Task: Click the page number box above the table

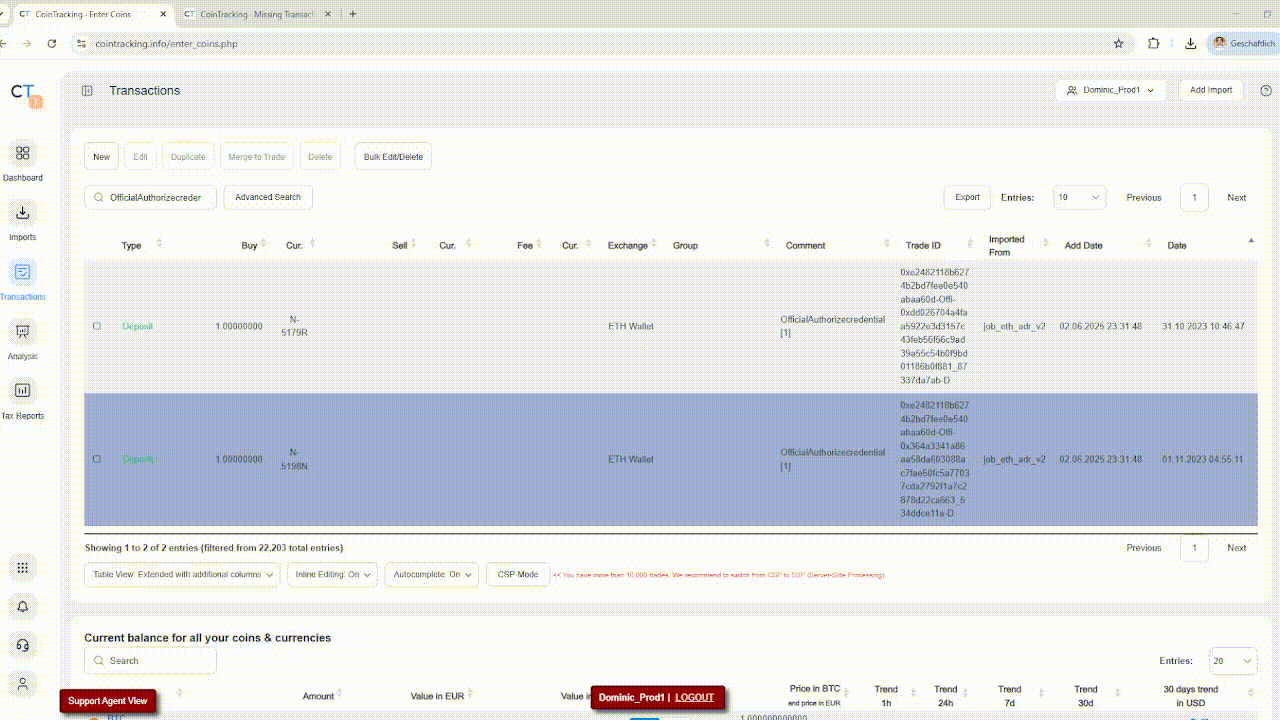Action: click(1194, 197)
